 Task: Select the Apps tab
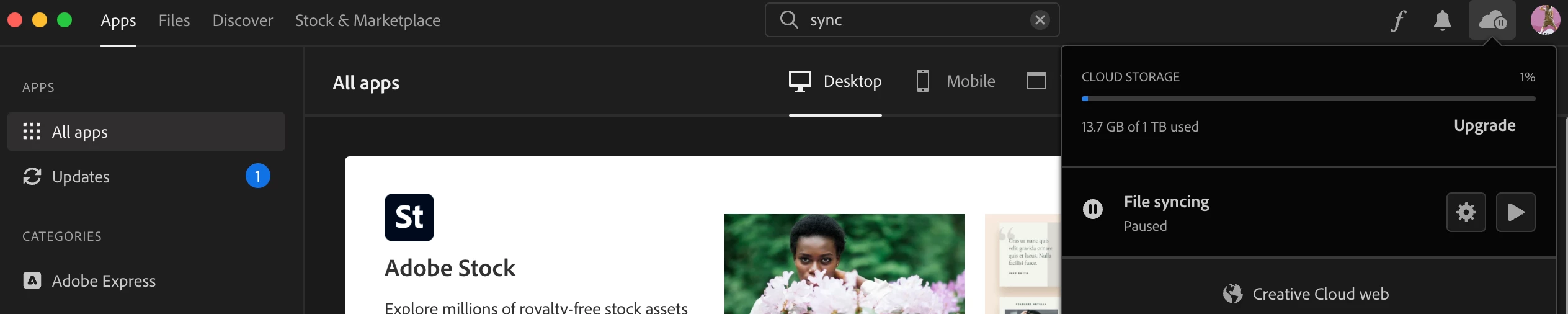(x=118, y=20)
